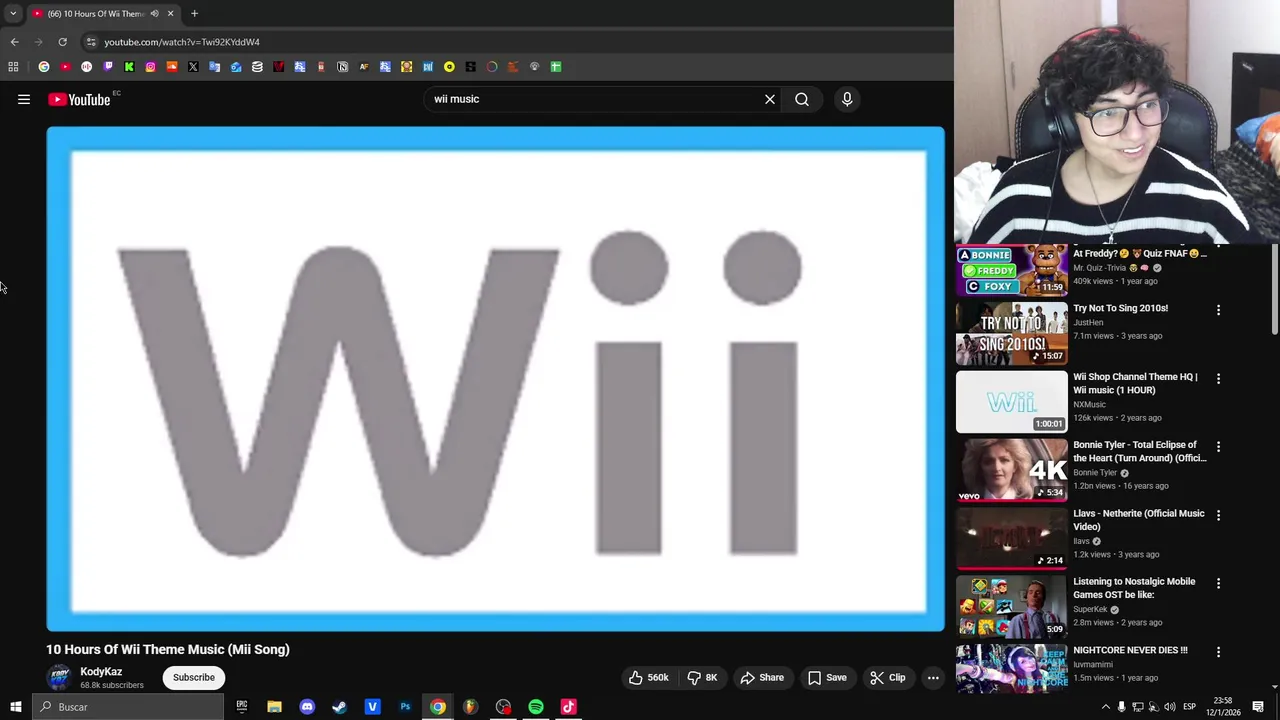This screenshot has width=1280, height=720.
Task: Open NIGHTCORE NEVER DIES video title
Action: (x=1130, y=650)
